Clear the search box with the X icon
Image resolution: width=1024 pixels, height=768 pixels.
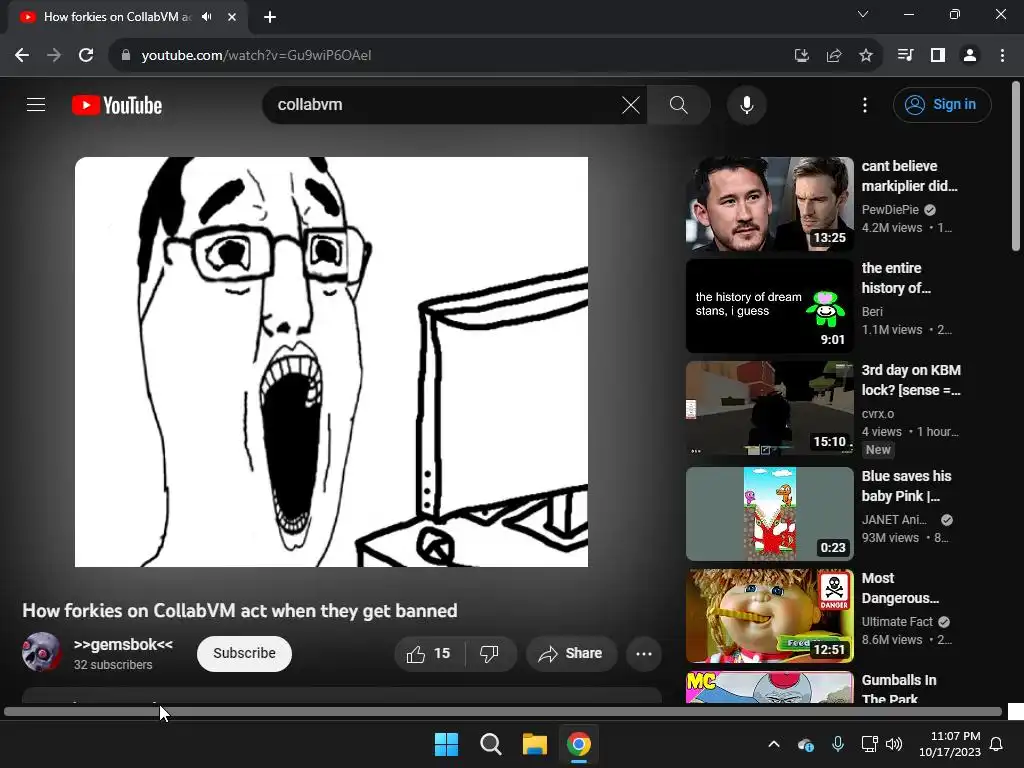(x=630, y=104)
